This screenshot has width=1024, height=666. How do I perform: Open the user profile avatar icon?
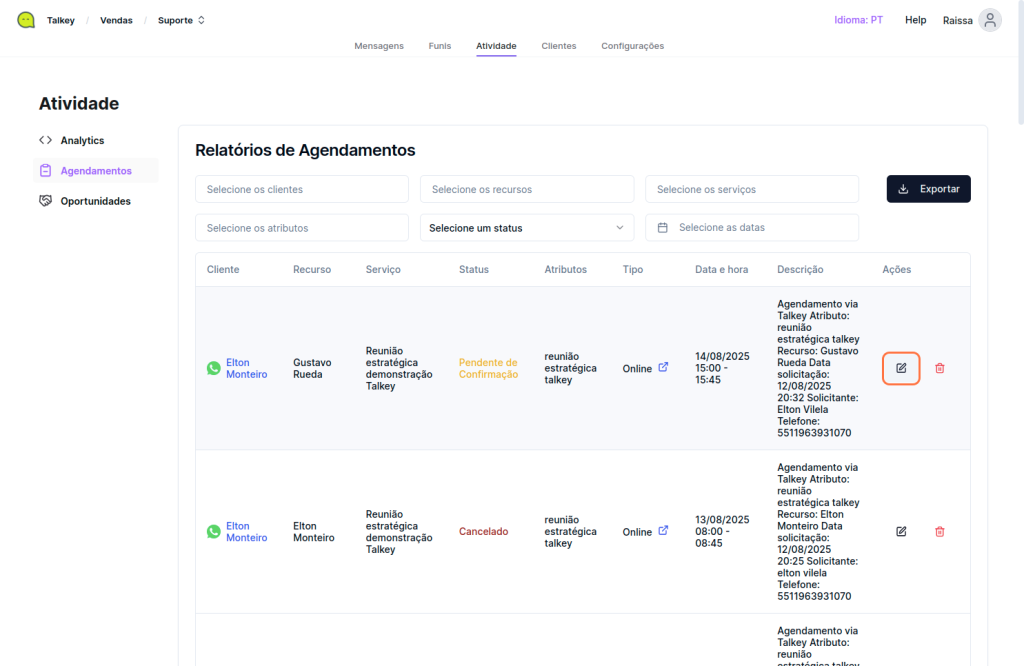[989, 20]
